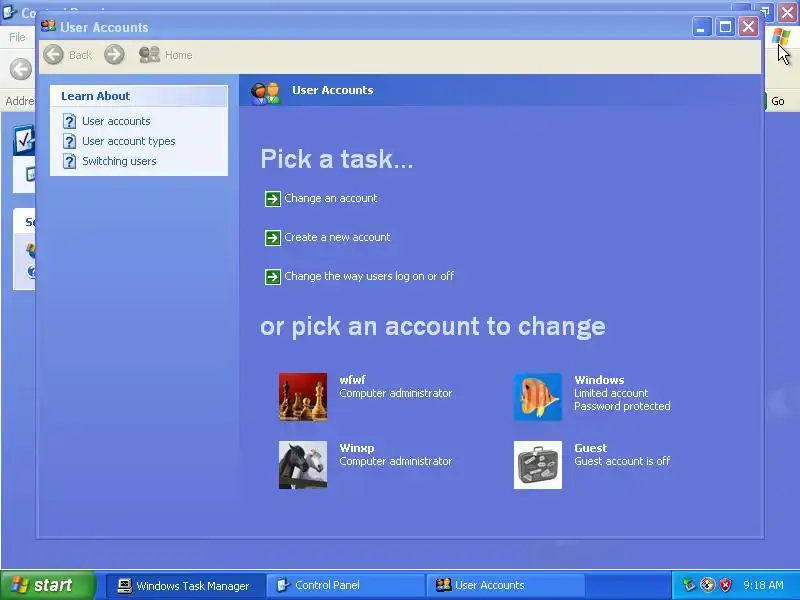
Task: Open the 'User accounts' help topic
Action: click(x=116, y=121)
